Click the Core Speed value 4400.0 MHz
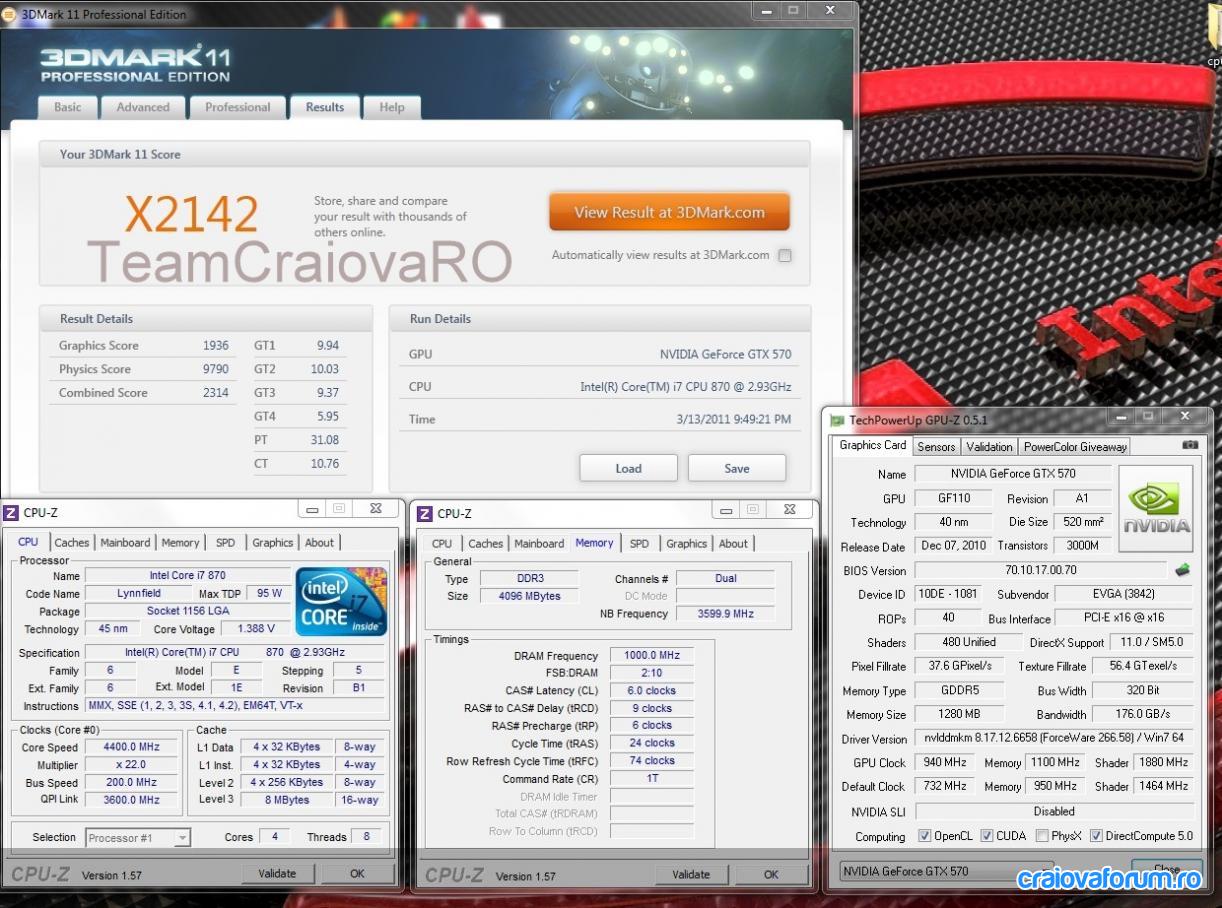Screen dimensions: 1222x908 coord(133,747)
